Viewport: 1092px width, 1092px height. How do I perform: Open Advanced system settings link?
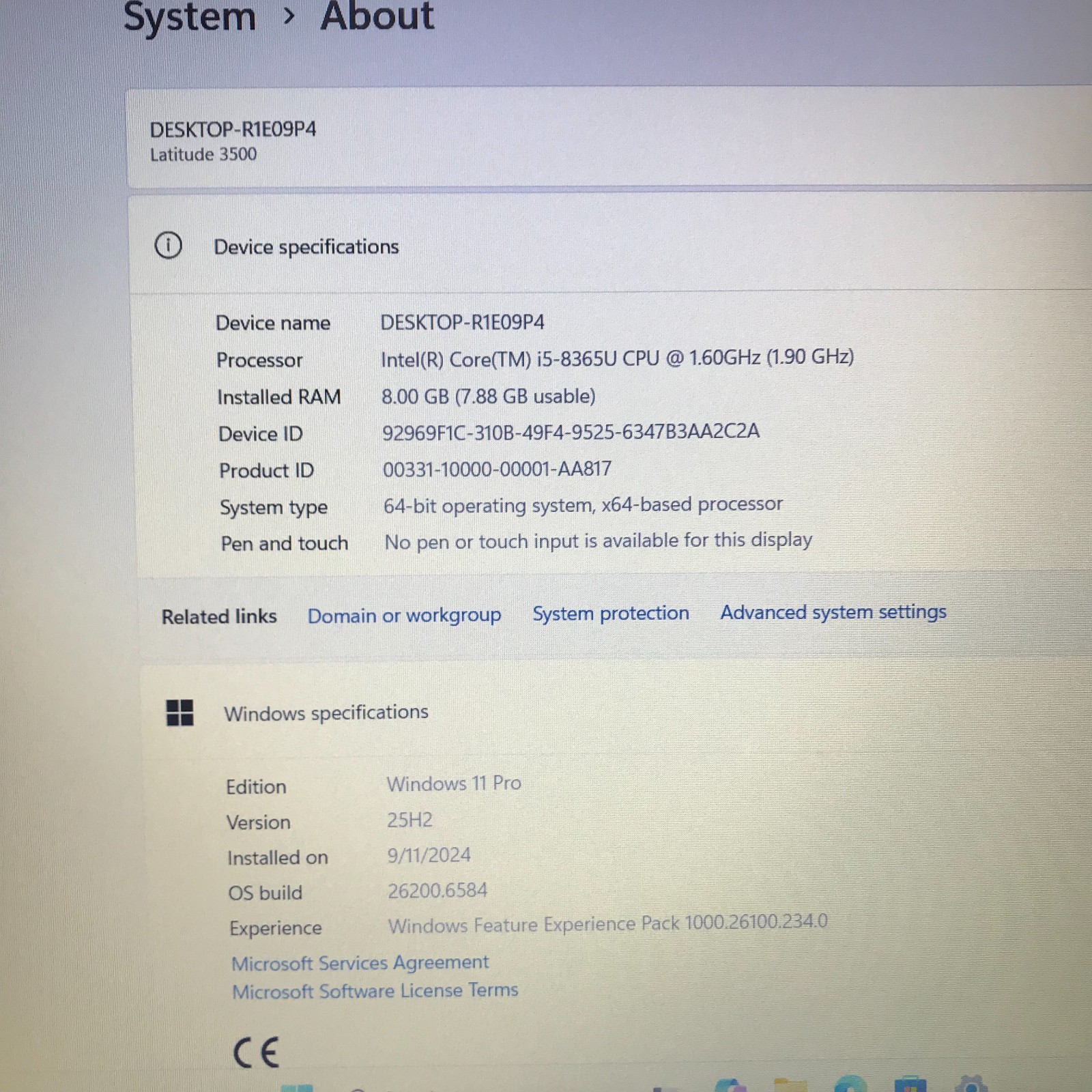click(x=833, y=612)
